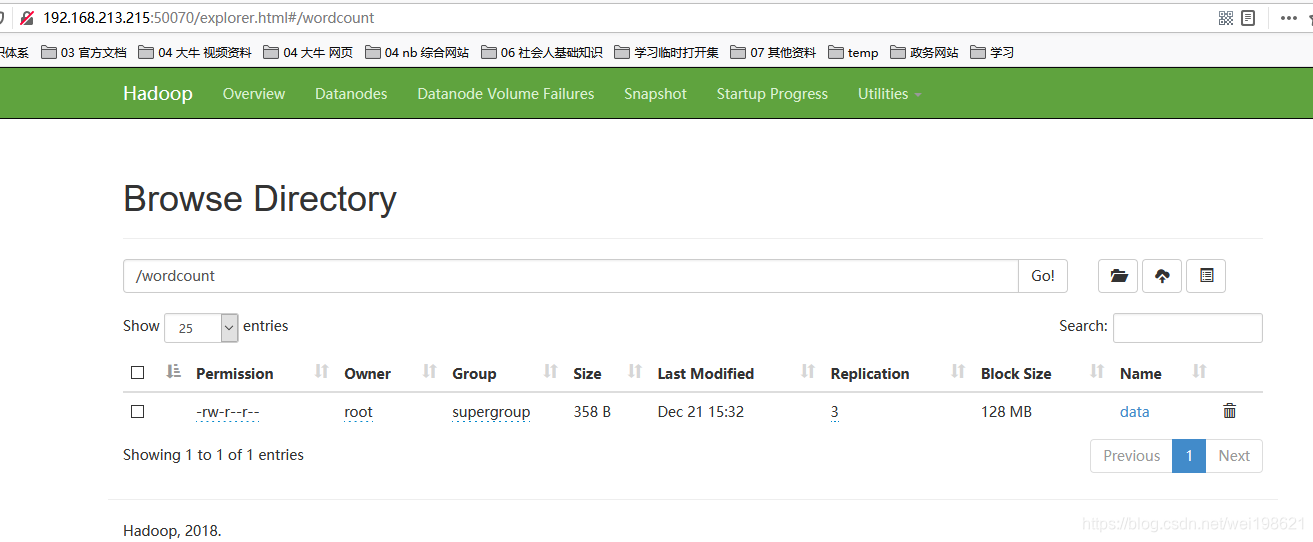Image resolution: width=1313 pixels, height=542 pixels.
Task: Click the 128 MB block size value
Action: click(1006, 411)
